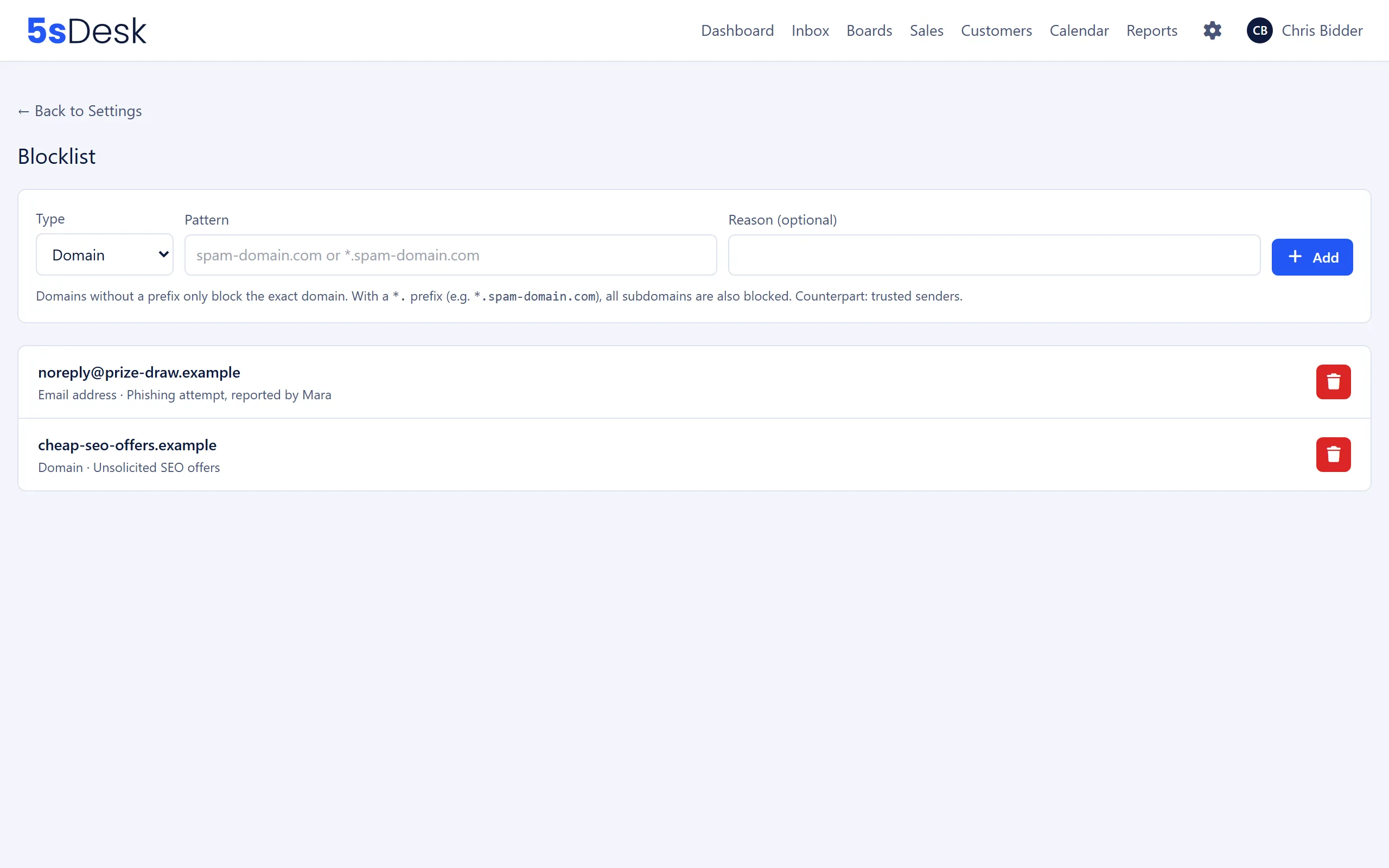
Task: Open the Type dropdown set to Domain
Action: point(105,254)
